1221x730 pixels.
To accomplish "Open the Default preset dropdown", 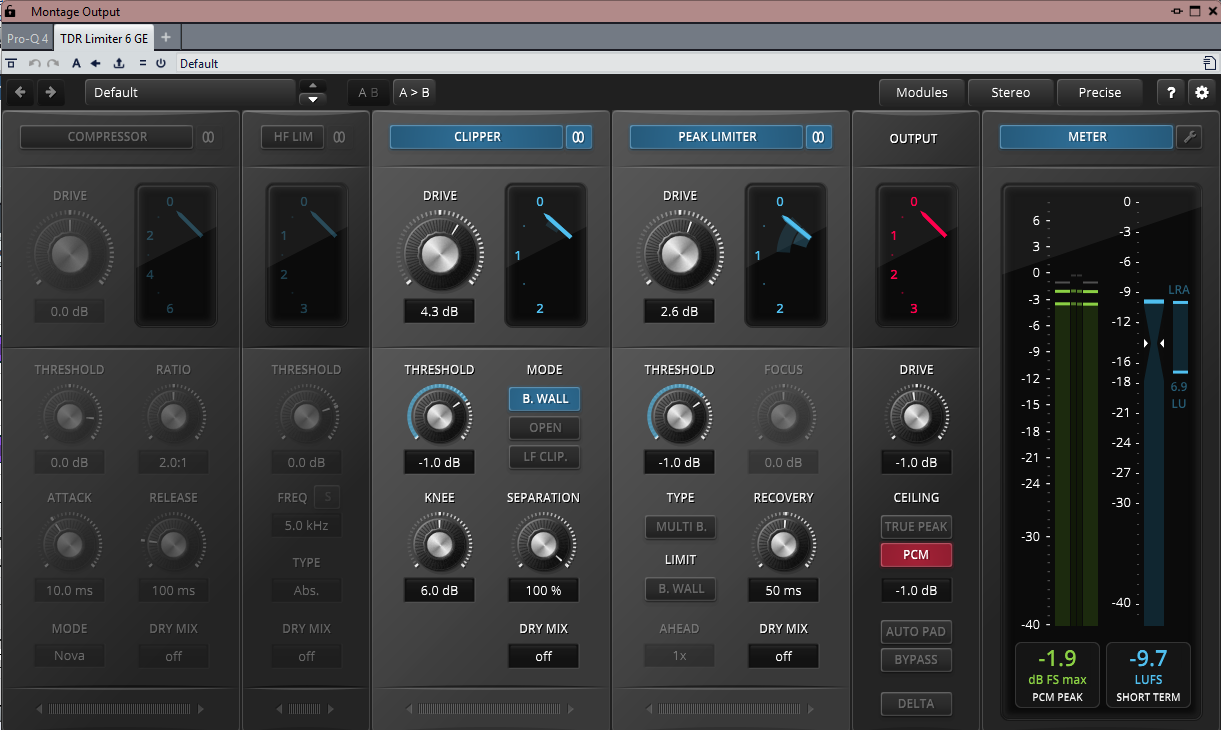I will pyautogui.click(x=189, y=93).
